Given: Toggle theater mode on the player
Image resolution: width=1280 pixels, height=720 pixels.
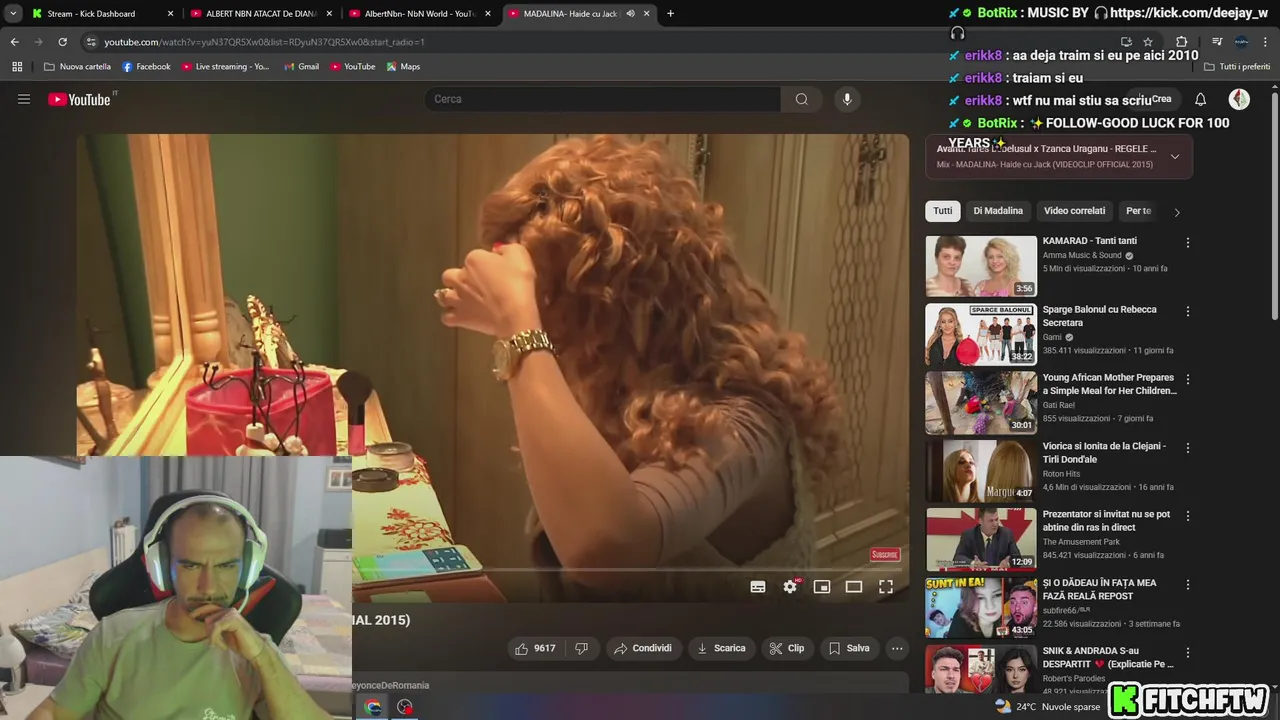Looking at the screenshot, I should [x=854, y=587].
